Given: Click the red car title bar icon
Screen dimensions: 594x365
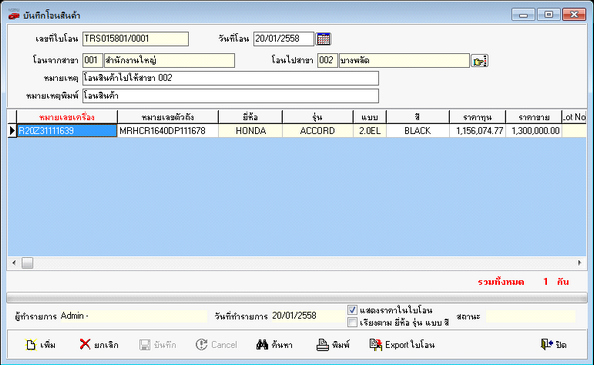Looking at the screenshot, I should tap(14, 15).
